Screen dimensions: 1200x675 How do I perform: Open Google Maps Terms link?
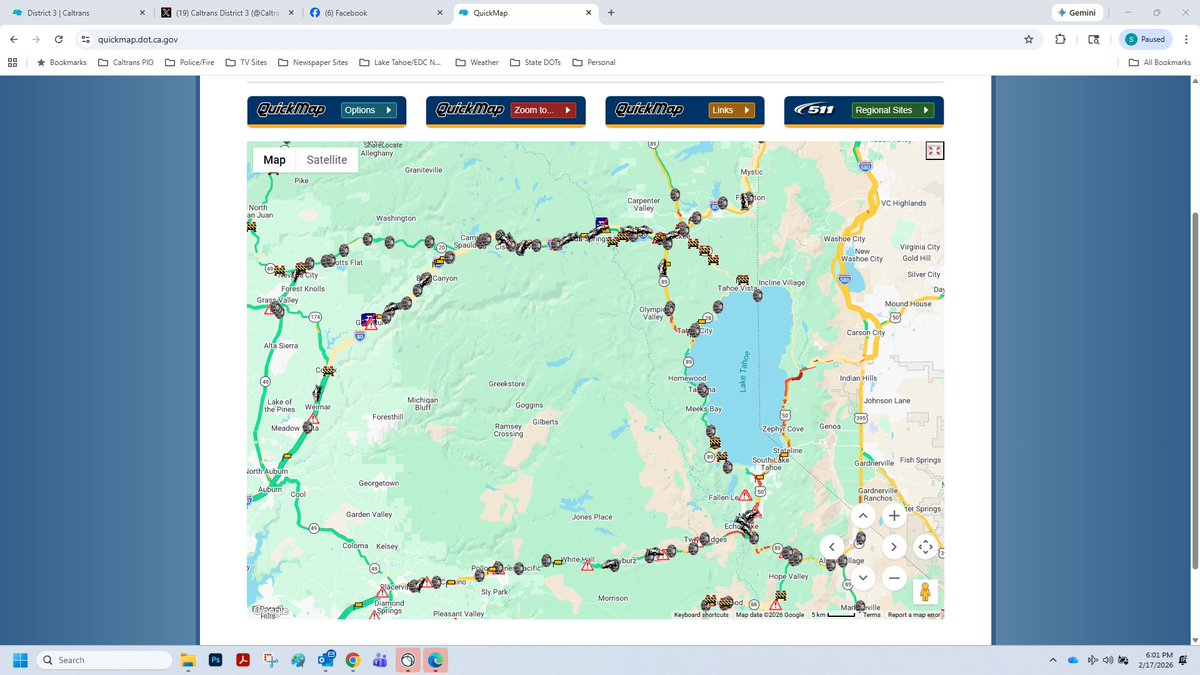pos(871,616)
